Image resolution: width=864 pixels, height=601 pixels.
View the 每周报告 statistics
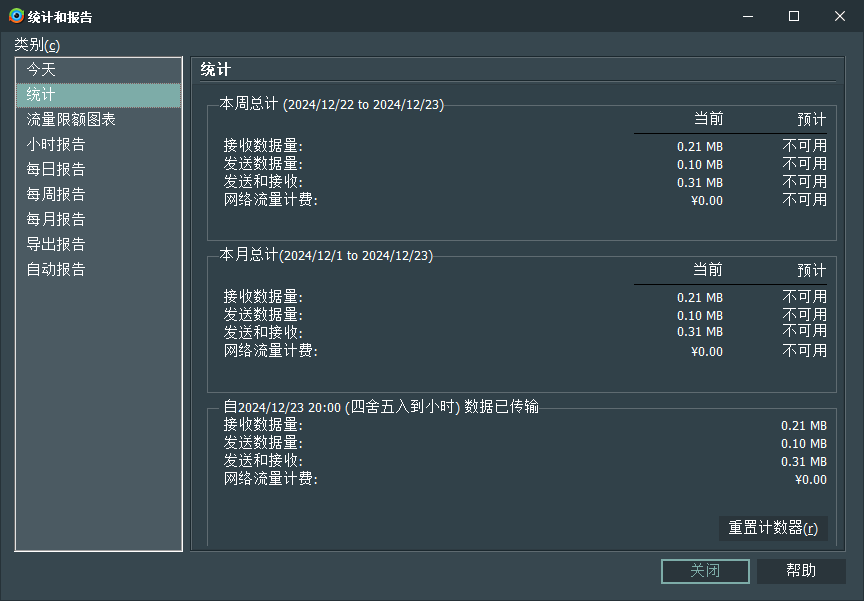55,194
